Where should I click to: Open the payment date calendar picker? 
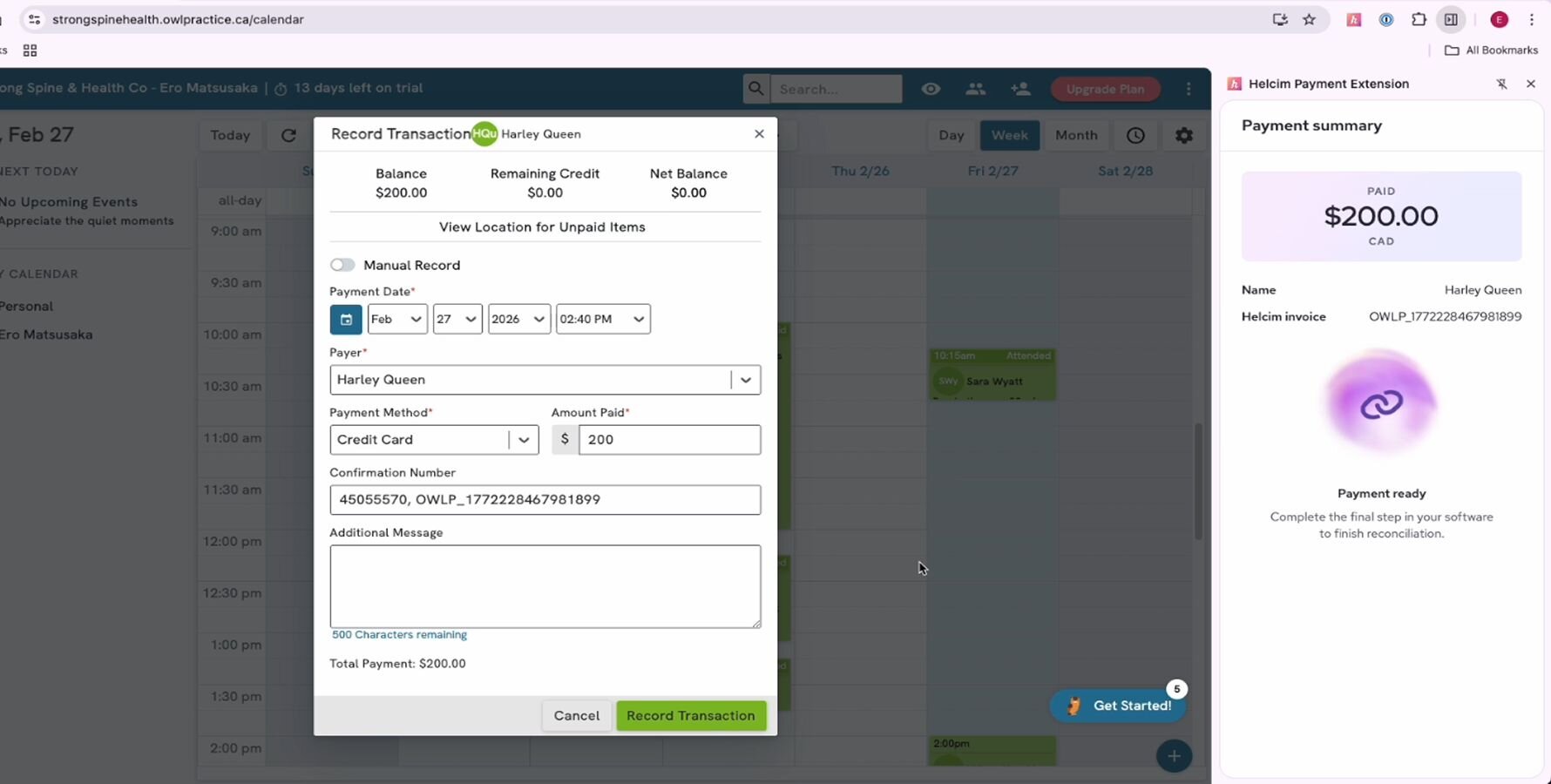click(x=346, y=320)
